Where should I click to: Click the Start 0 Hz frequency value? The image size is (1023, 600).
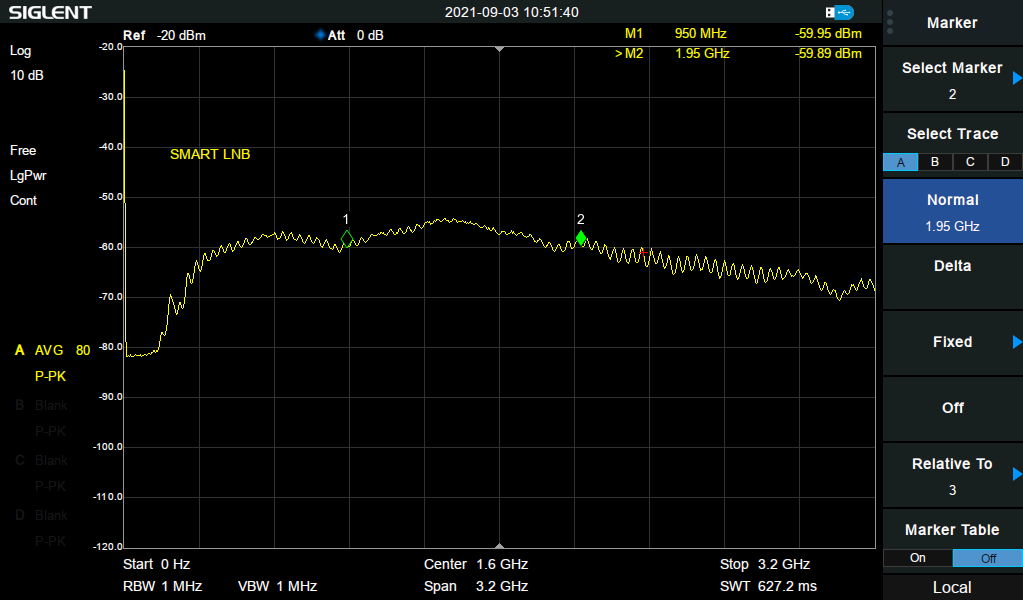(x=157, y=564)
